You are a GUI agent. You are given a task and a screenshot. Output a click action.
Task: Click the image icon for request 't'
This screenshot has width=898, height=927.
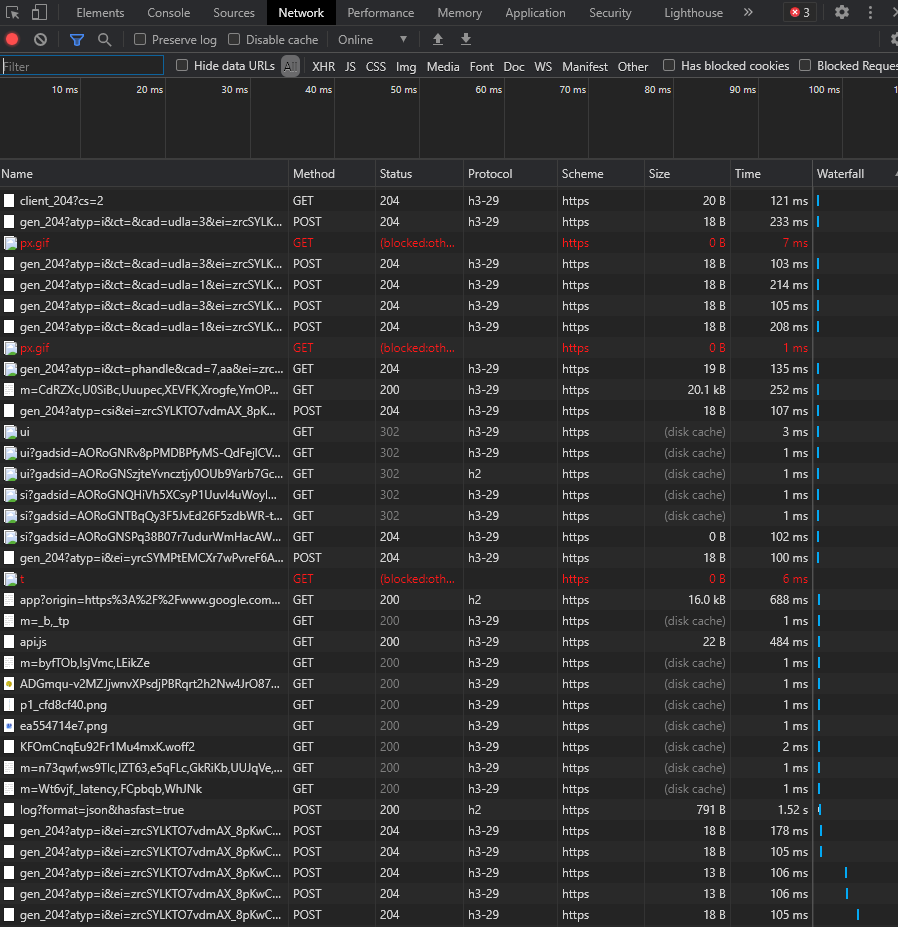click(x=9, y=579)
